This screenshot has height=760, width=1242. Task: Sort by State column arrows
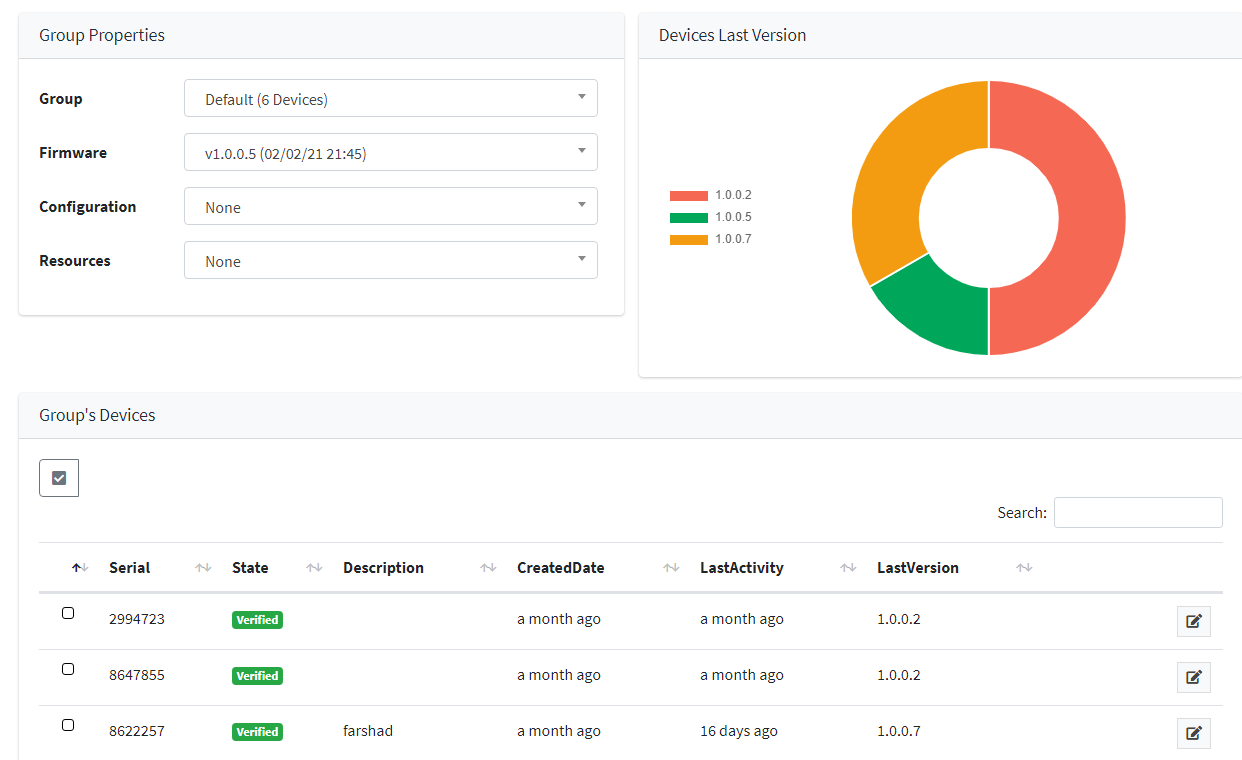(x=314, y=568)
